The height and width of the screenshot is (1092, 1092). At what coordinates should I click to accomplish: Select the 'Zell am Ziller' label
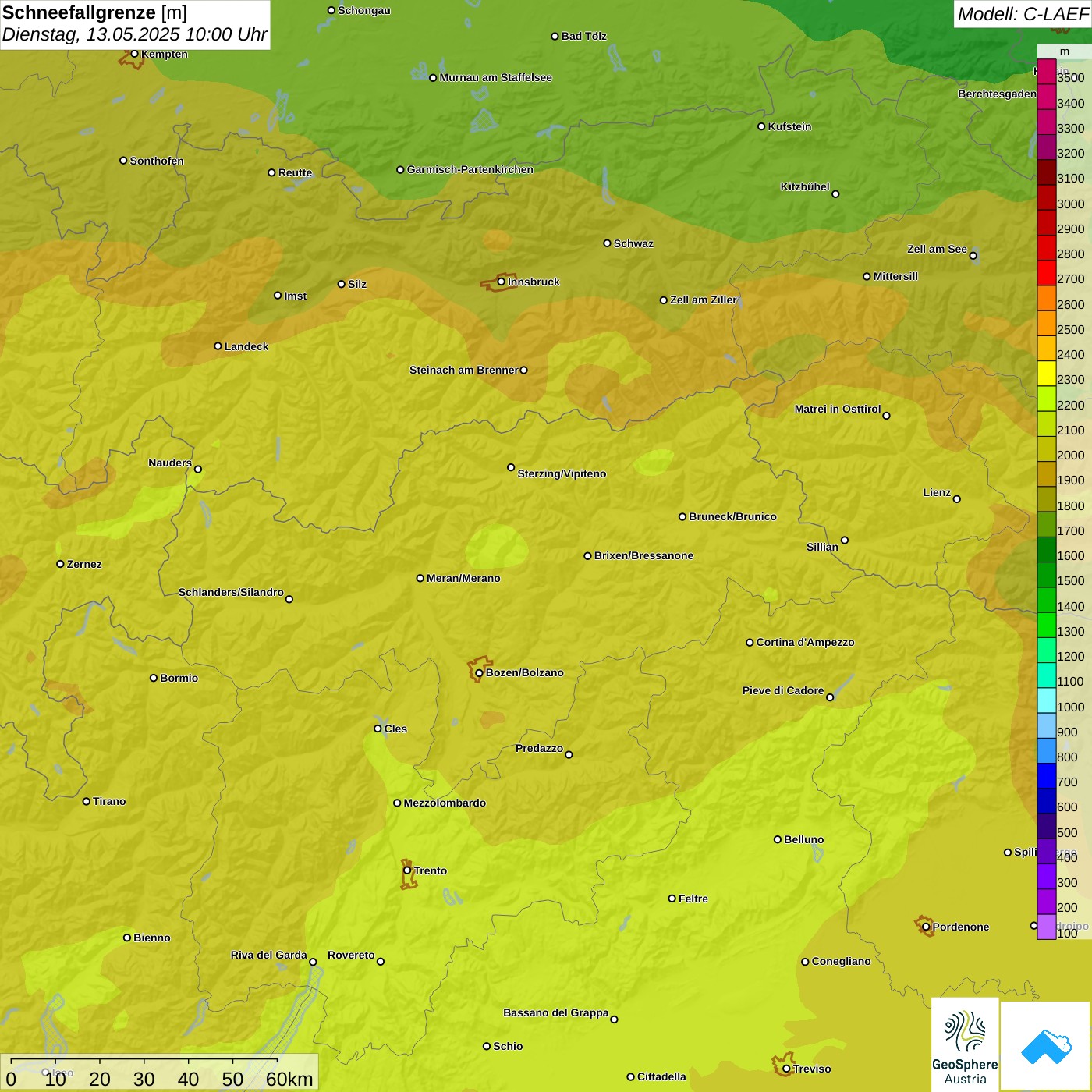coord(704,300)
